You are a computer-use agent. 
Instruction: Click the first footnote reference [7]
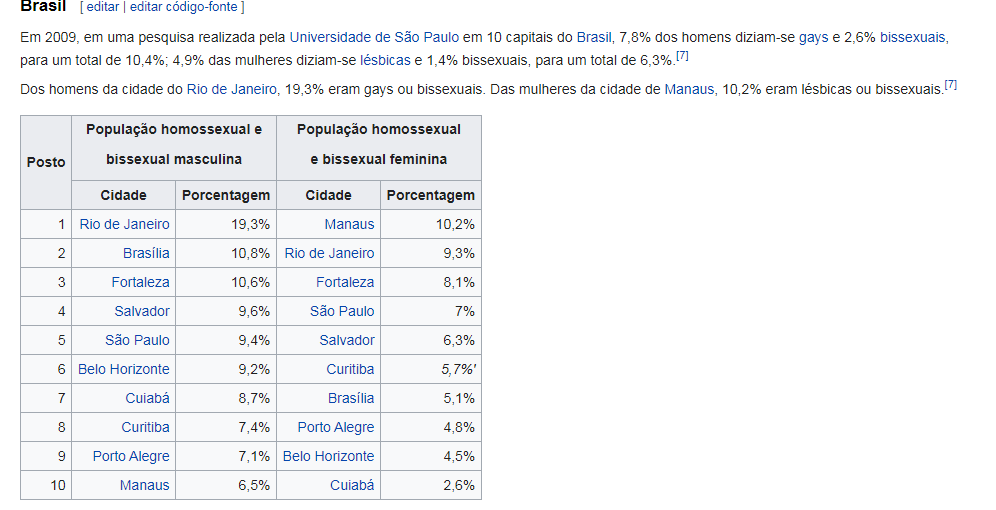pos(682,56)
